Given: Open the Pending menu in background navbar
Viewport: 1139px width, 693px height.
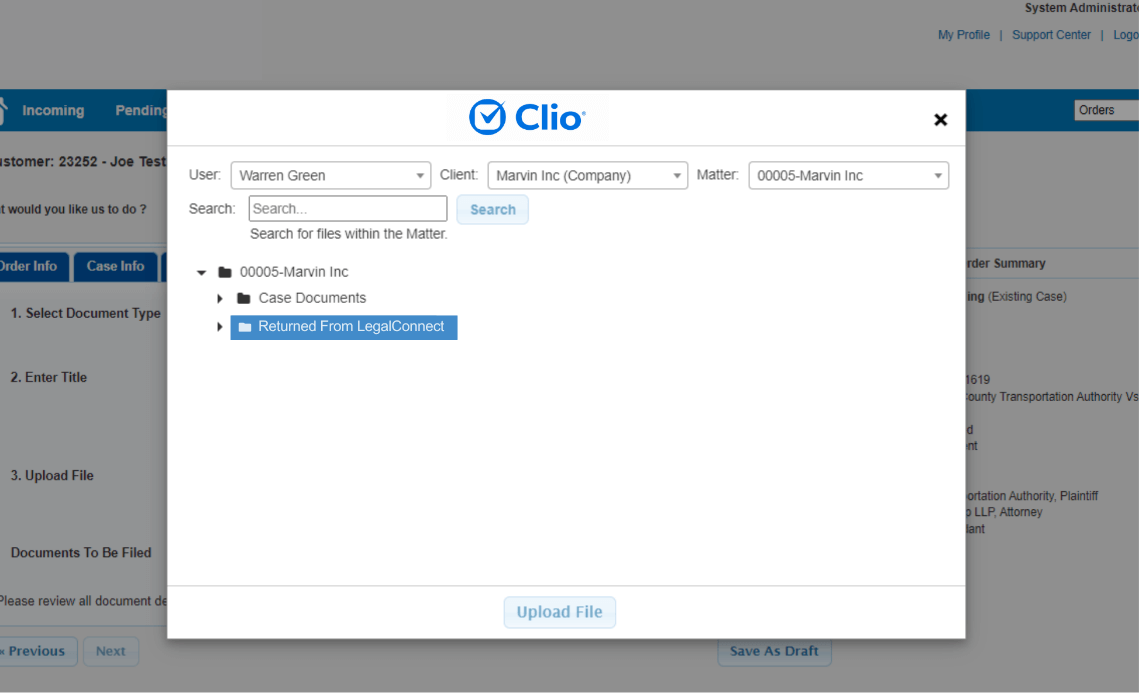Looking at the screenshot, I should click(x=141, y=110).
